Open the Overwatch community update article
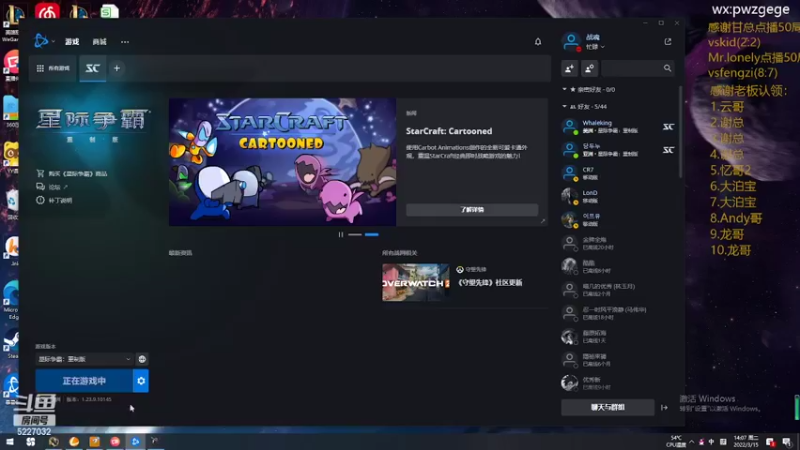The width and height of the screenshot is (800, 450). (x=490, y=283)
